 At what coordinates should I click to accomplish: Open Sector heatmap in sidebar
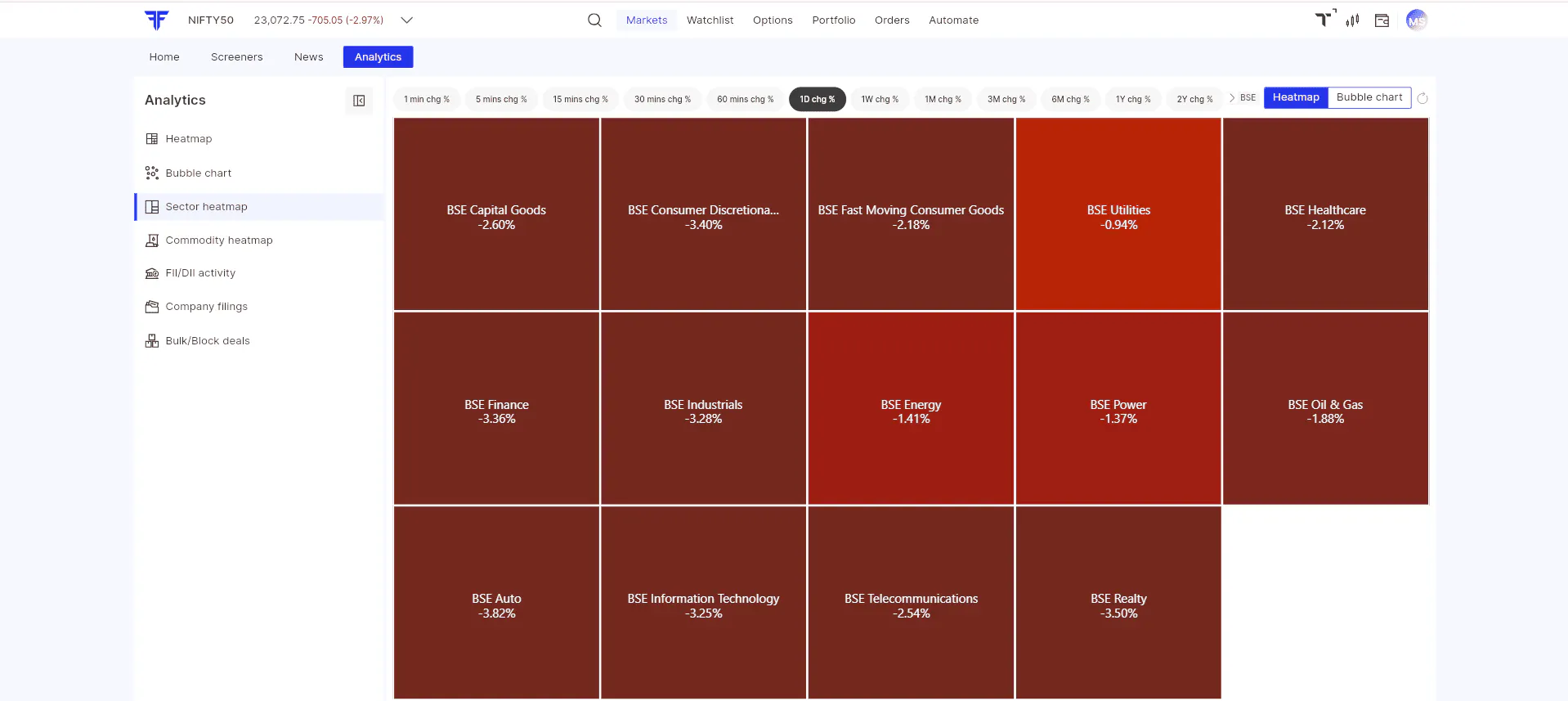pos(259,207)
